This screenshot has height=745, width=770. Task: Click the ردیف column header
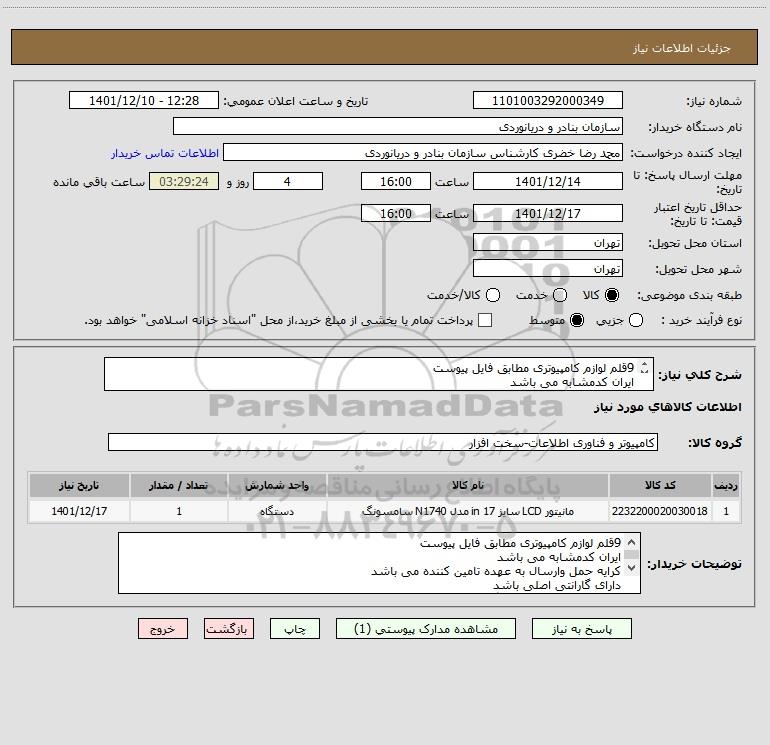click(726, 485)
